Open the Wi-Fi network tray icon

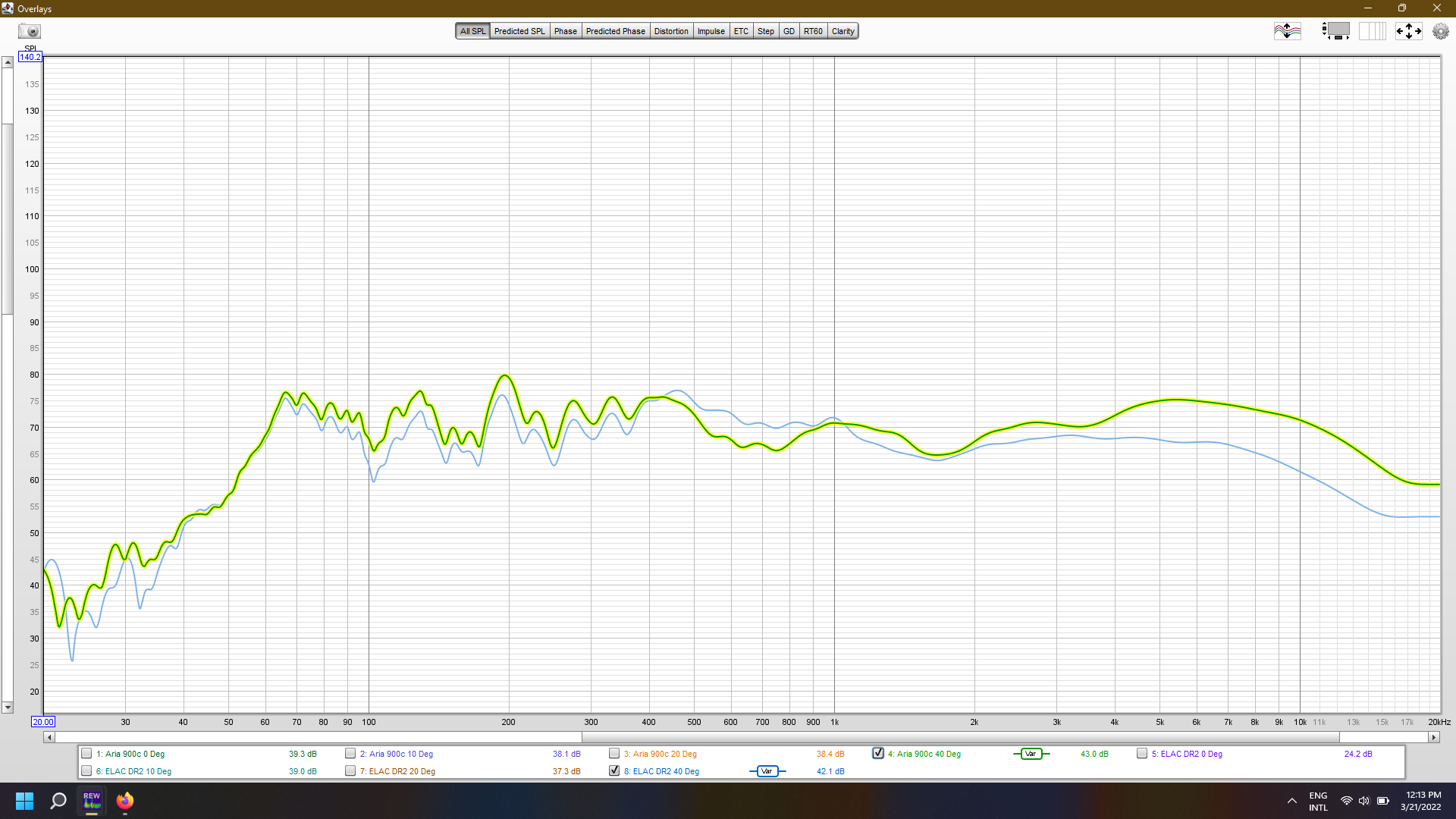[x=1347, y=801]
